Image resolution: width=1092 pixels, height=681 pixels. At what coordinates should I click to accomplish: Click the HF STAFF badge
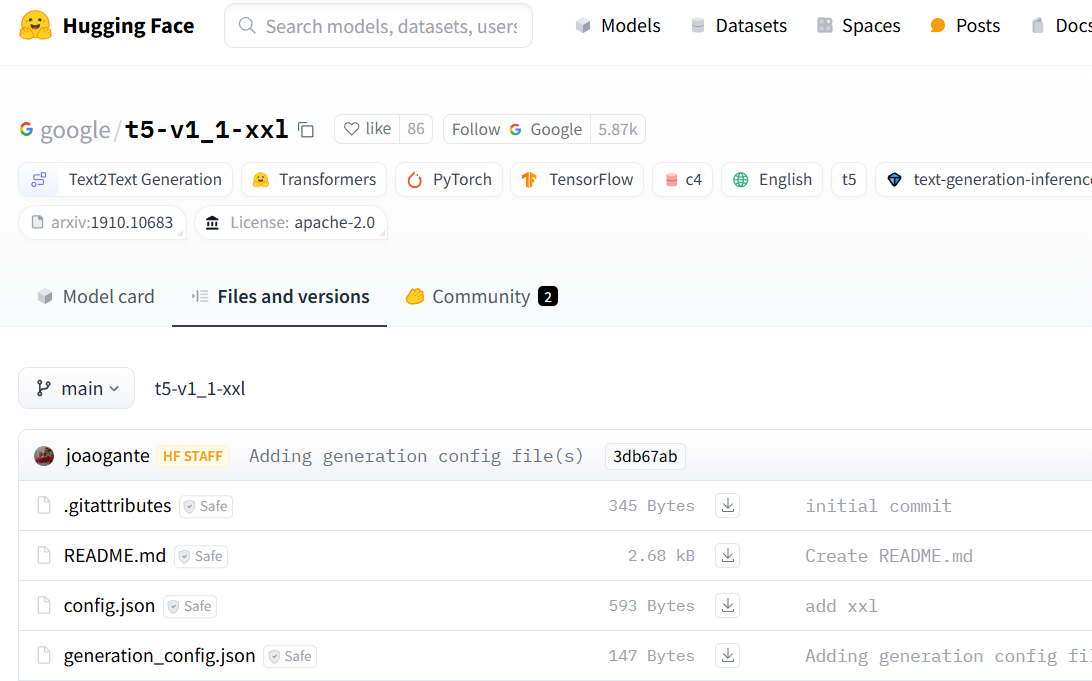(x=193, y=456)
